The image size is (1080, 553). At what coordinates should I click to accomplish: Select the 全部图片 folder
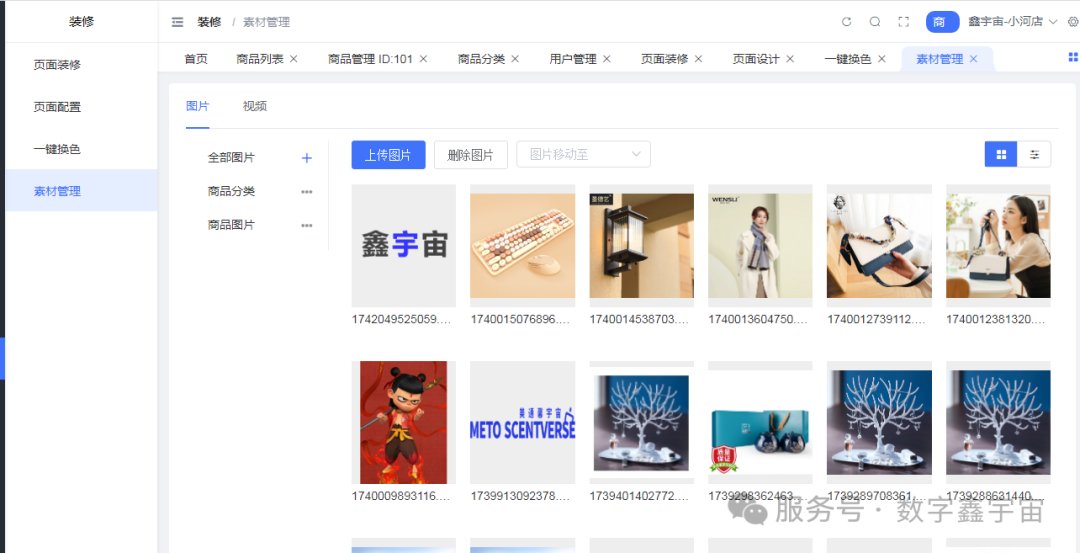coord(231,158)
